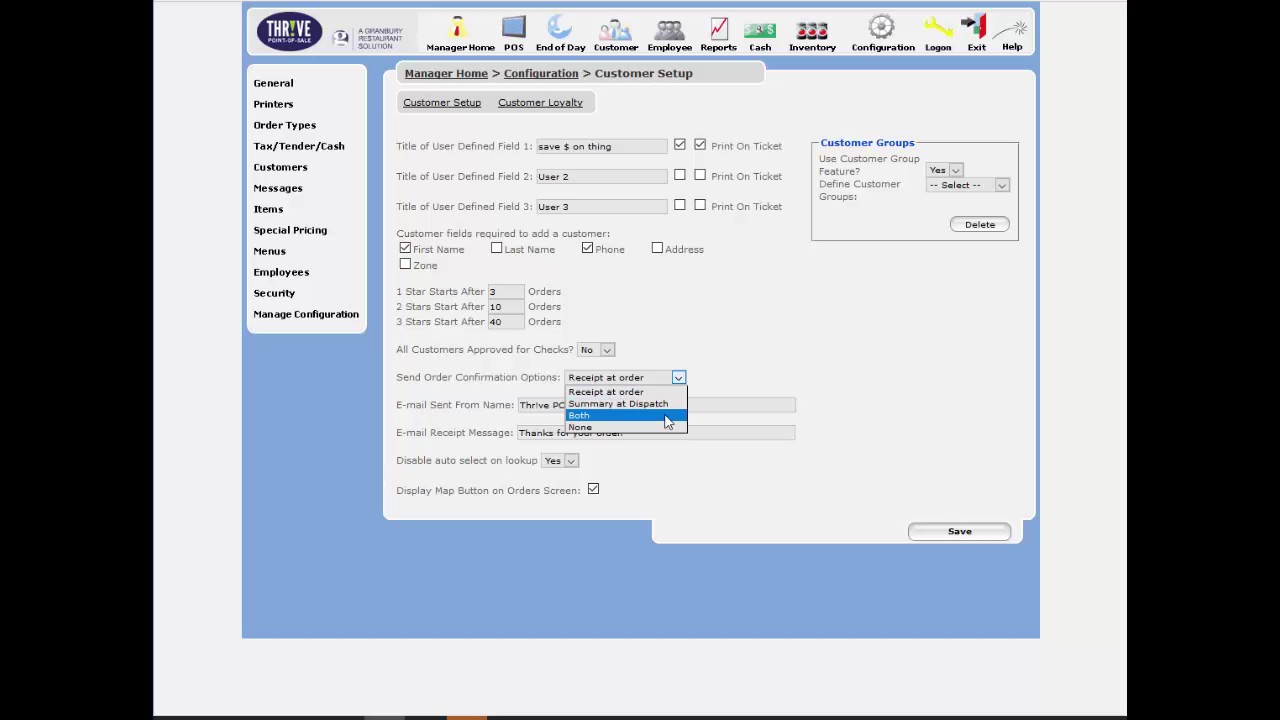Open Manager Home from the top toolbar icon

[x=460, y=33]
